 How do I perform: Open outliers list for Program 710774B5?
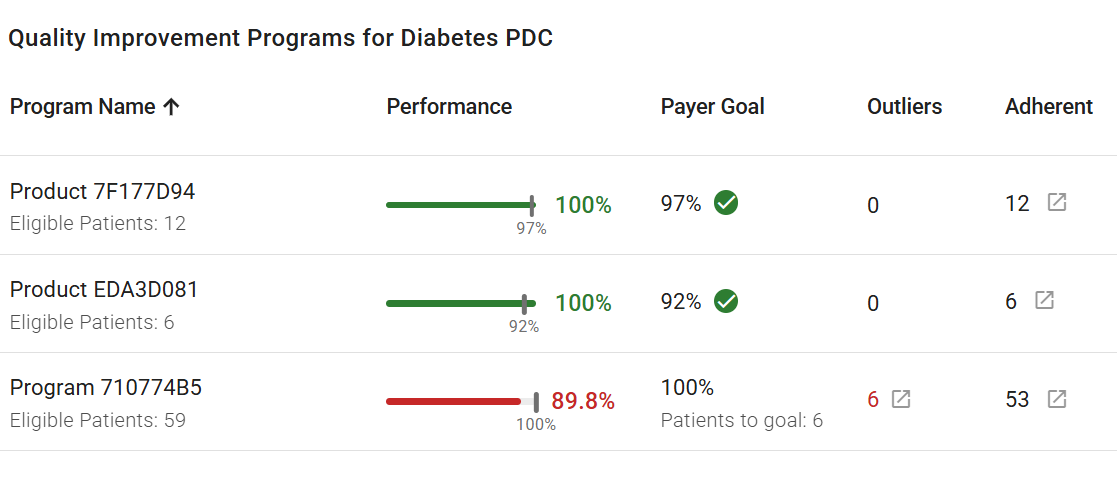(x=901, y=398)
